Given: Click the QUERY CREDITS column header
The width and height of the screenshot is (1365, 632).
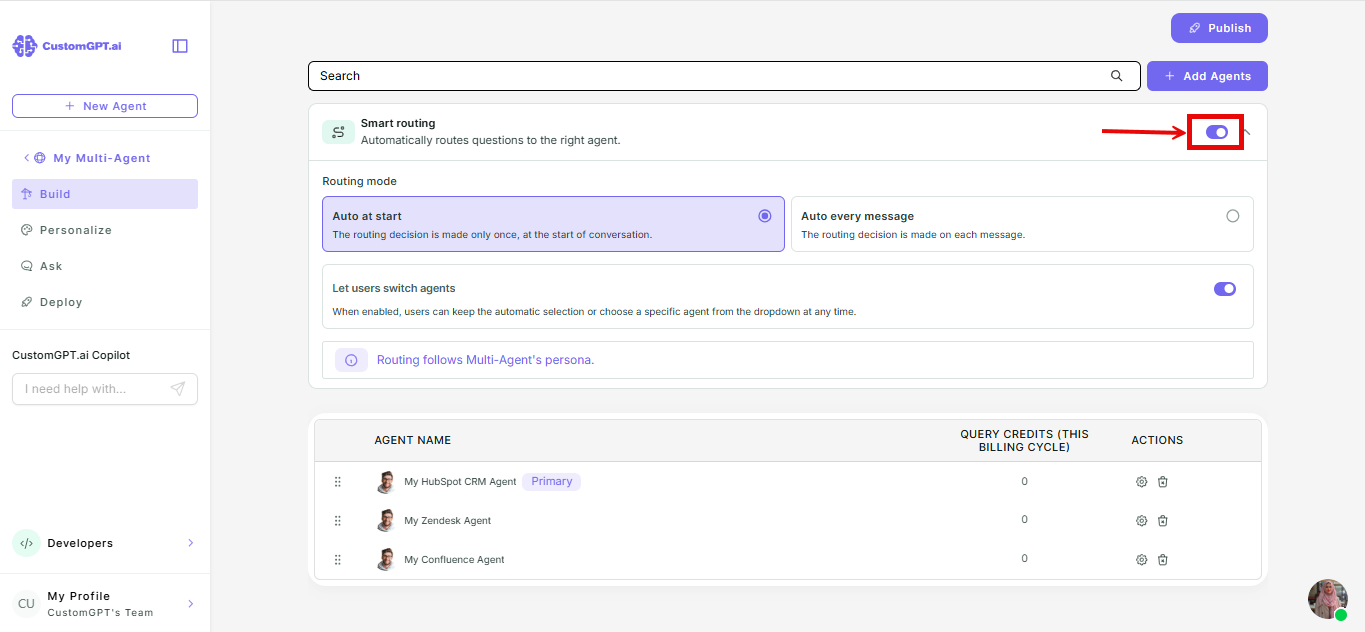Looking at the screenshot, I should (1024, 441).
